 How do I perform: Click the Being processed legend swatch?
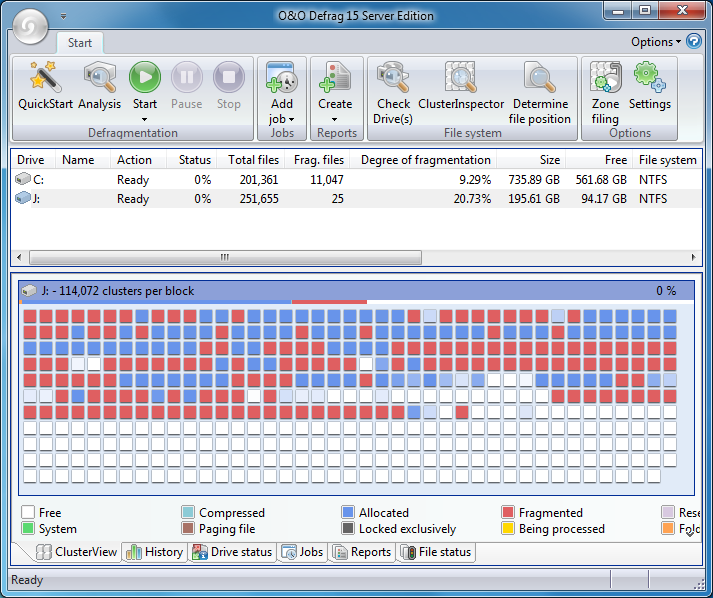508,528
